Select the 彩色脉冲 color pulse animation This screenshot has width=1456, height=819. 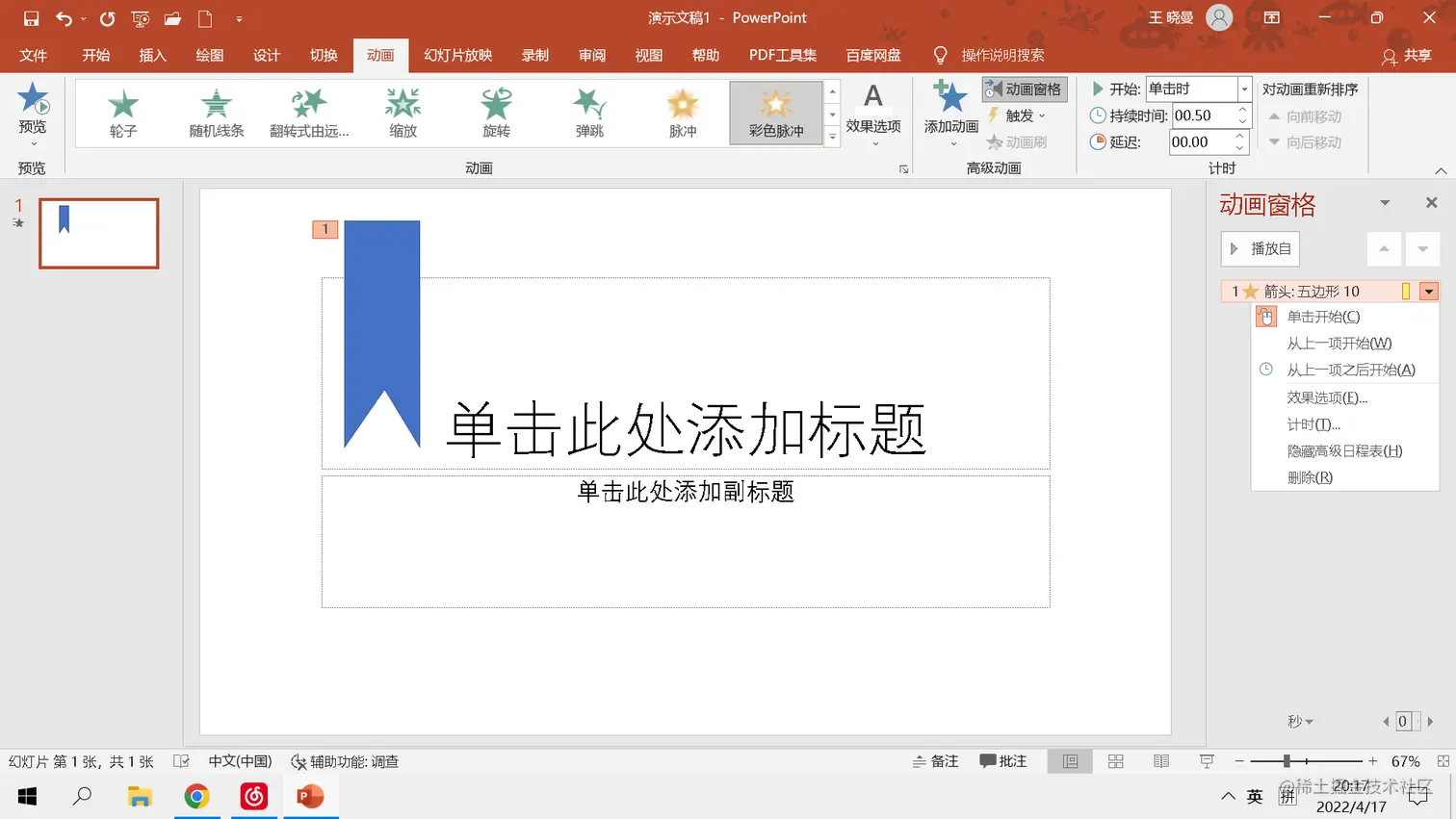pos(776,114)
